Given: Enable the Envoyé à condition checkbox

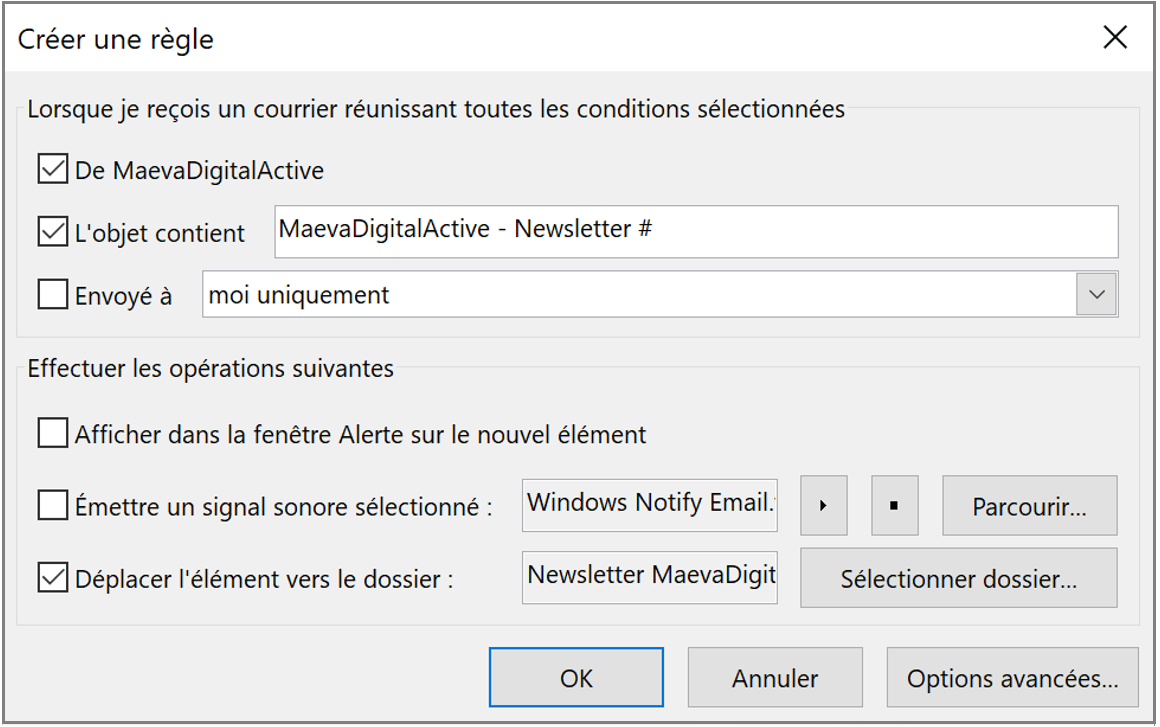Looking at the screenshot, I should coord(52,296).
